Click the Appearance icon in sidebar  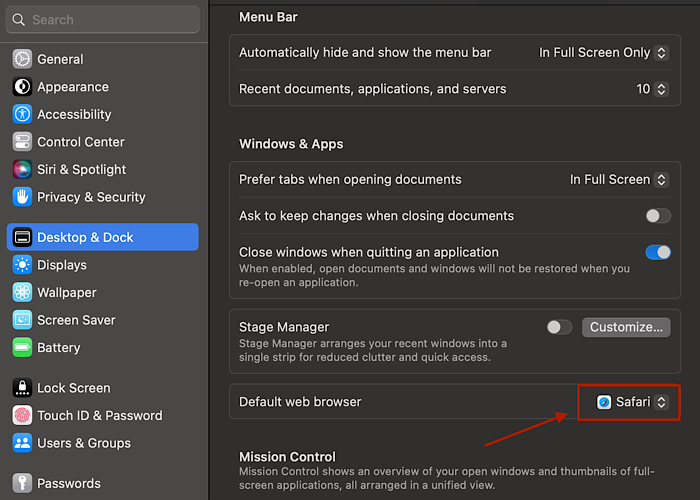tap(22, 87)
